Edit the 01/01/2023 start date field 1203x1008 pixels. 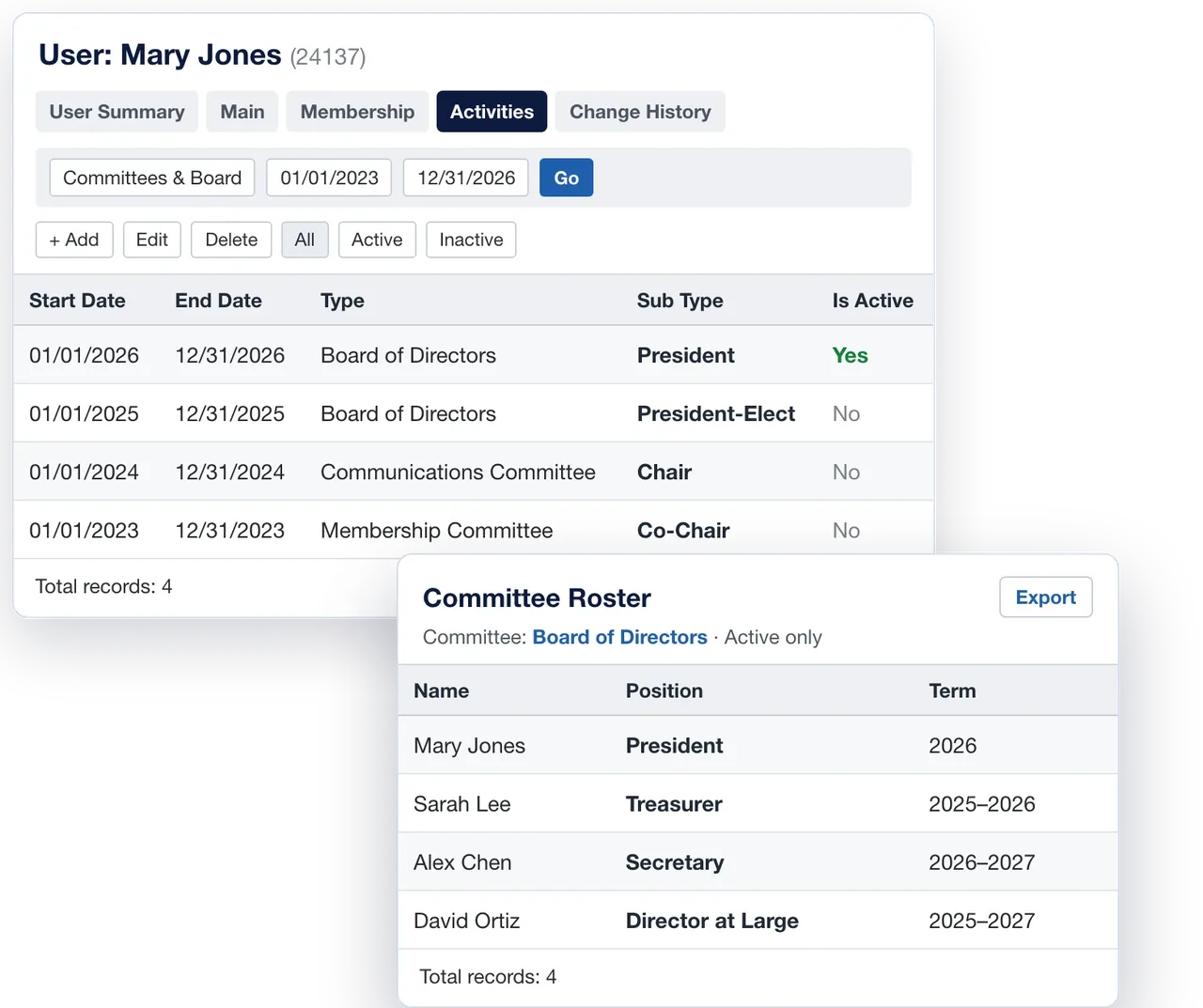click(329, 178)
